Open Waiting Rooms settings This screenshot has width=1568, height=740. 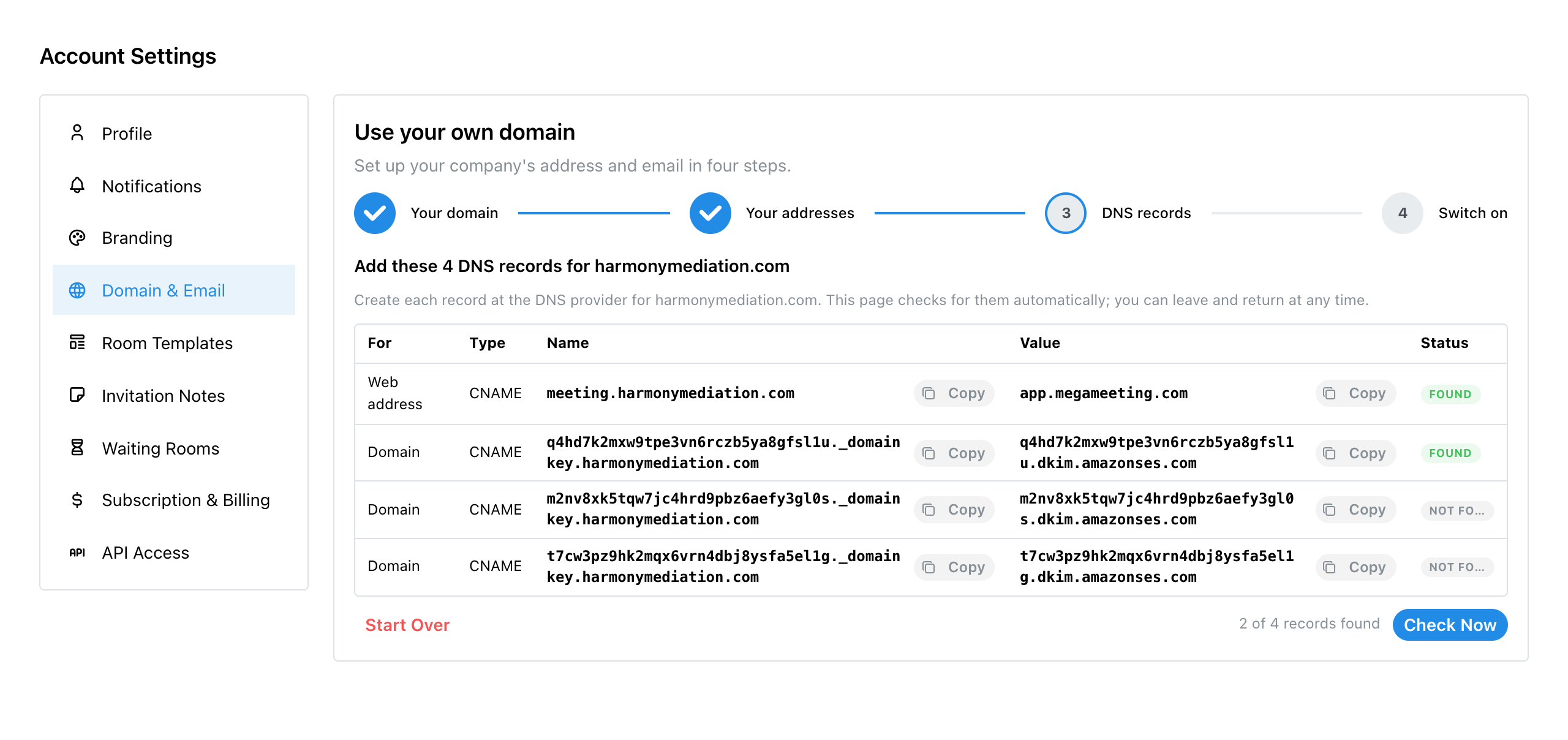point(174,448)
